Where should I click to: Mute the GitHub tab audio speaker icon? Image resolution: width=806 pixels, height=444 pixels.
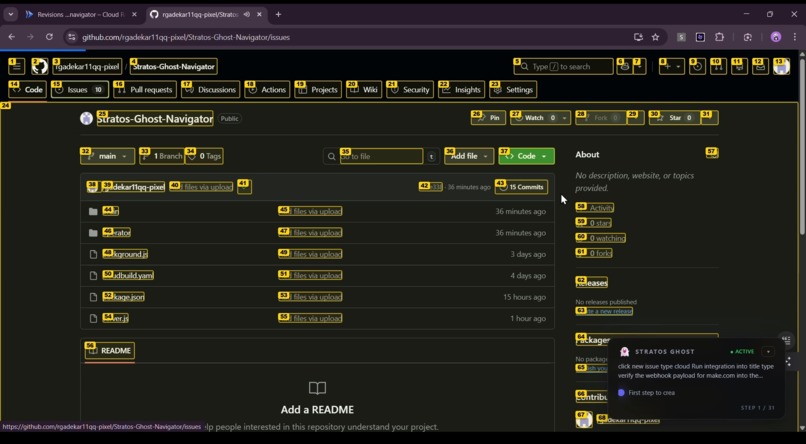pyautogui.click(x=247, y=14)
